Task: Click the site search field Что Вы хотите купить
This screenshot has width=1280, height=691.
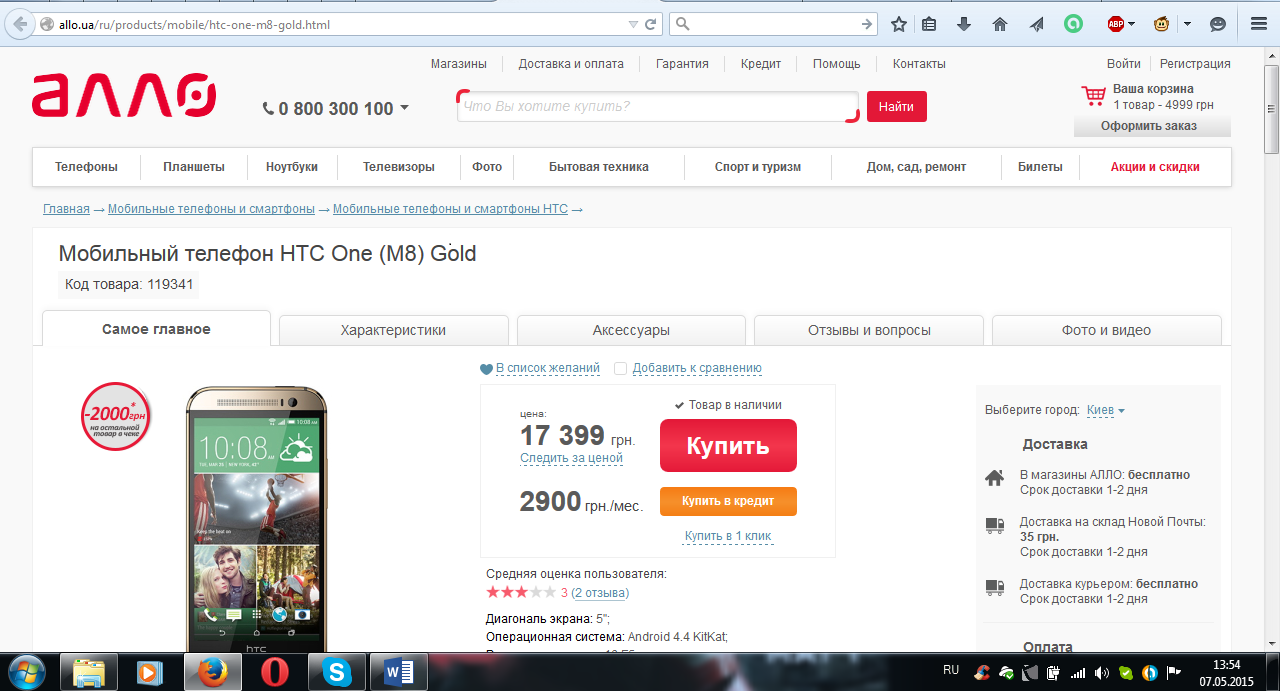Action: tap(658, 106)
